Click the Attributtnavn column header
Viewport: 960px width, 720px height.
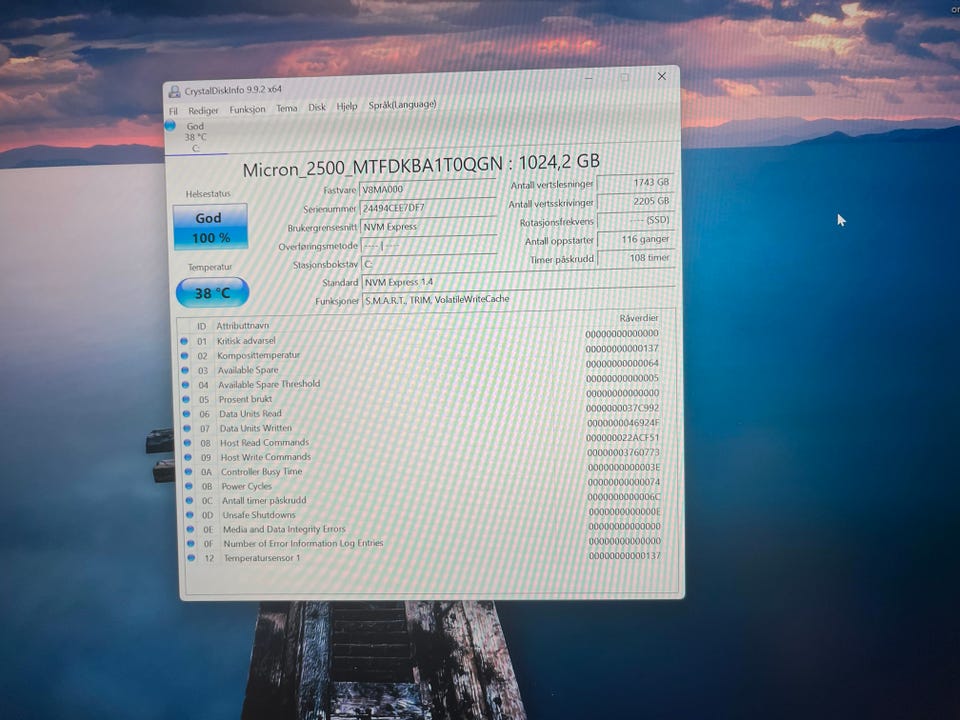[x=242, y=325]
